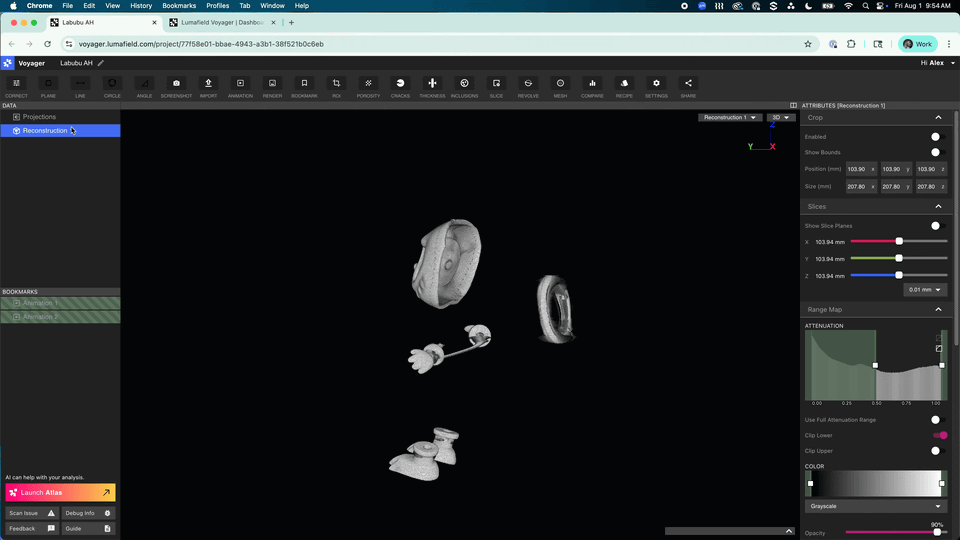The width and height of the screenshot is (960, 540).
Task: Switch to Lumafield Voyager Dashboard tab
Action: tap(222, 23)
